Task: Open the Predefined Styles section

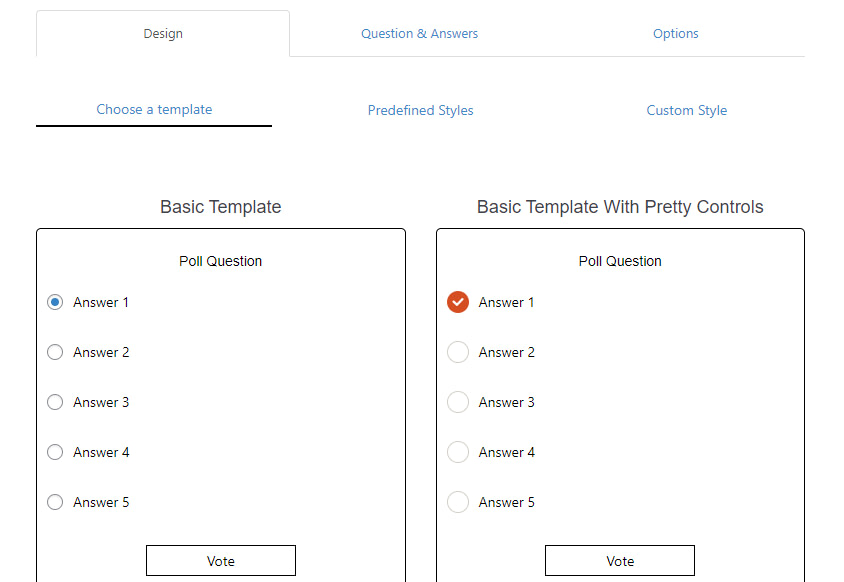Action: [x=420, y=110]
